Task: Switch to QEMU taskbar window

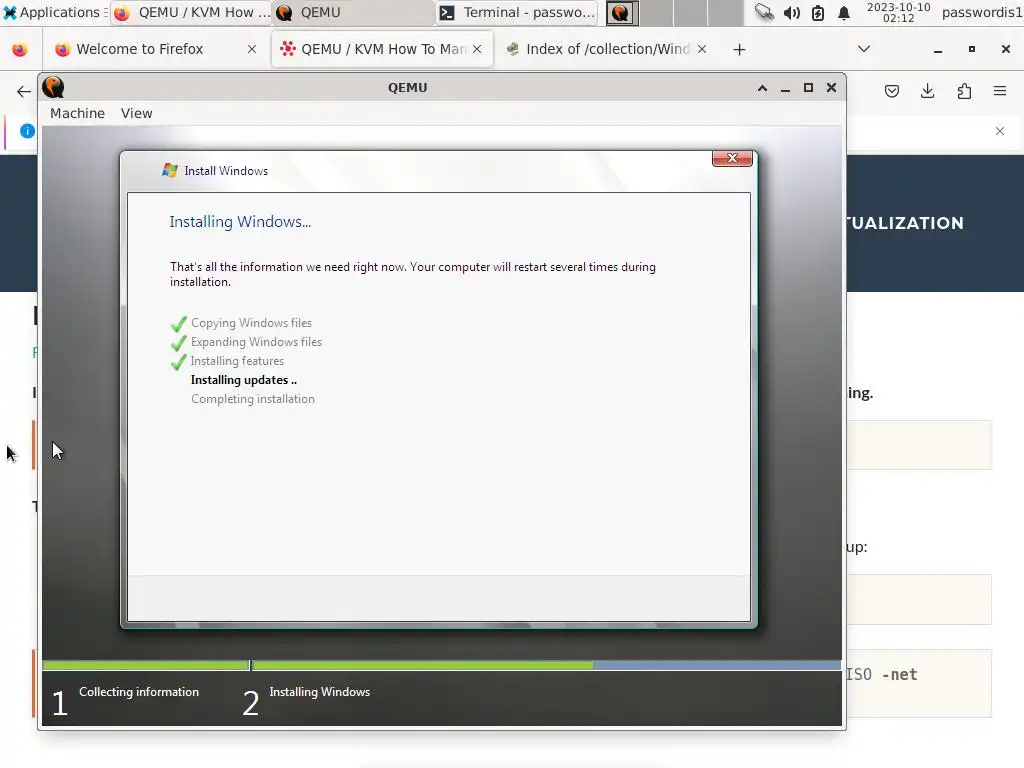Action: point(353,12)
